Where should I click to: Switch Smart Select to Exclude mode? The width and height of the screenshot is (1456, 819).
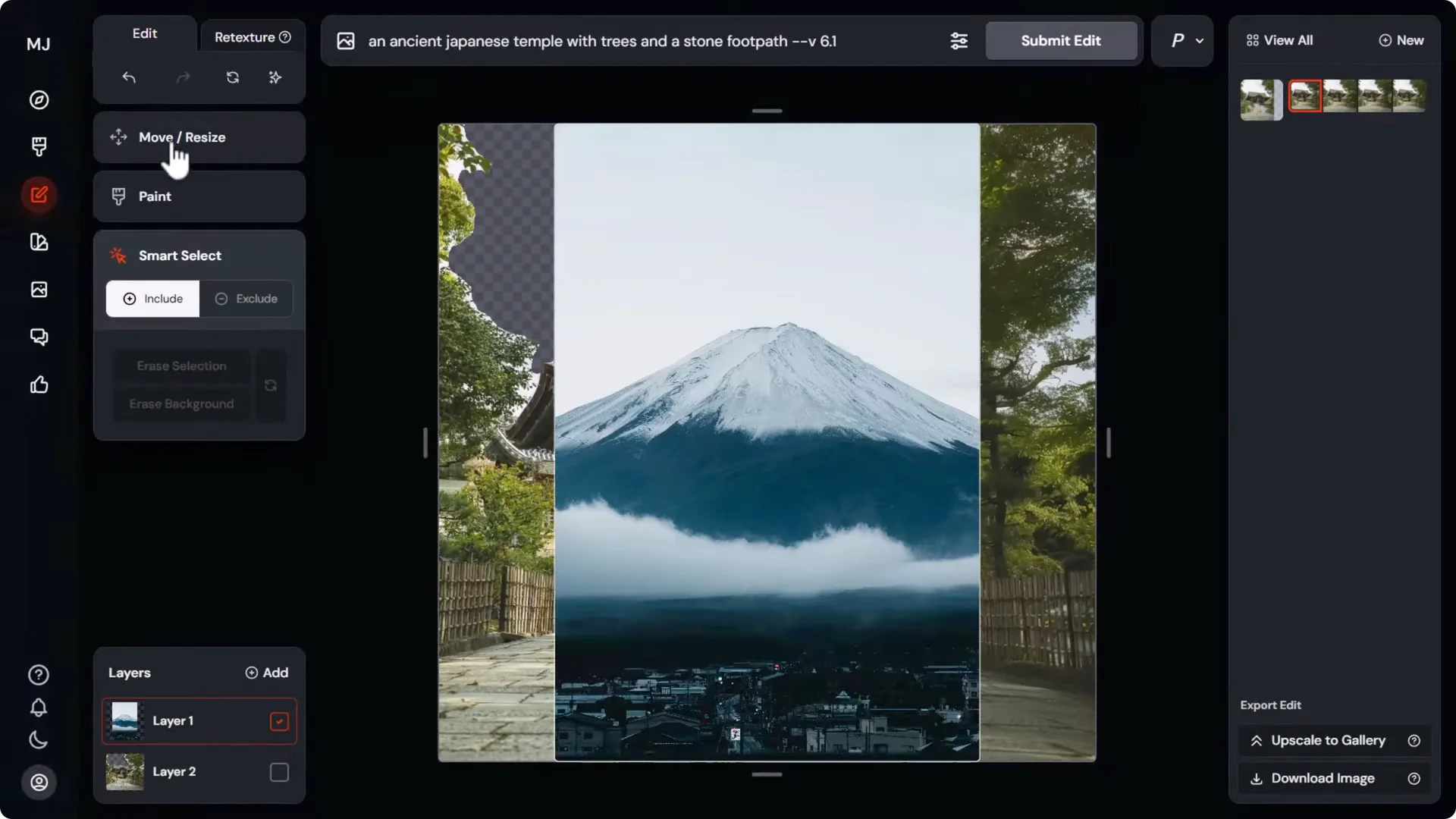[247, 299]
